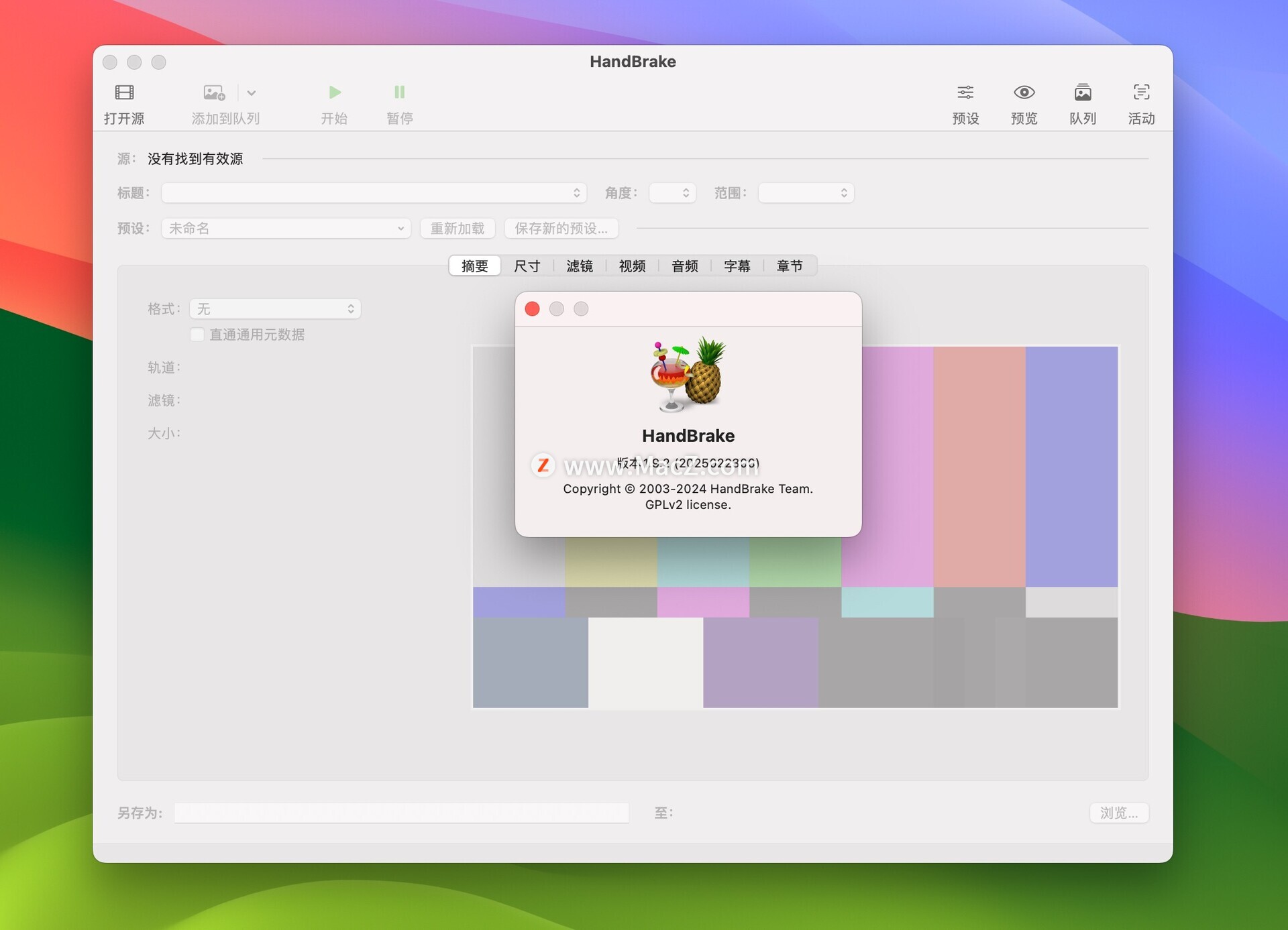Open a source with the film icon

[124, 93]
